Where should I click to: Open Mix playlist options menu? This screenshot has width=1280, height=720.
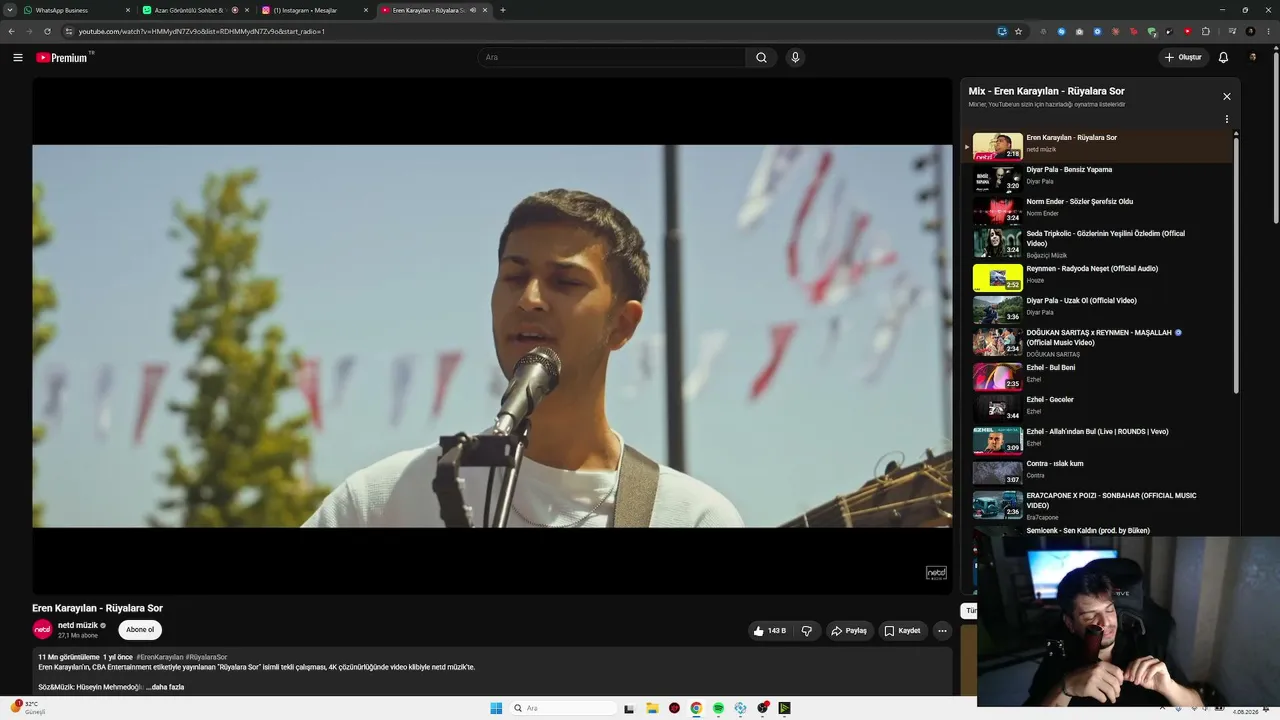pyautogui.click(x=1227, y=119)
